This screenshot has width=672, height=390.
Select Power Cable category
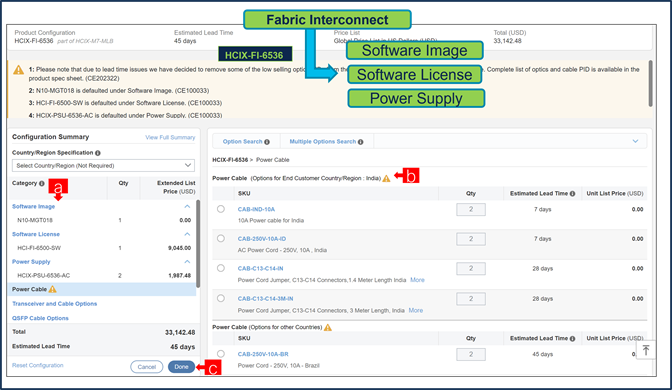[x=102, y=289]
